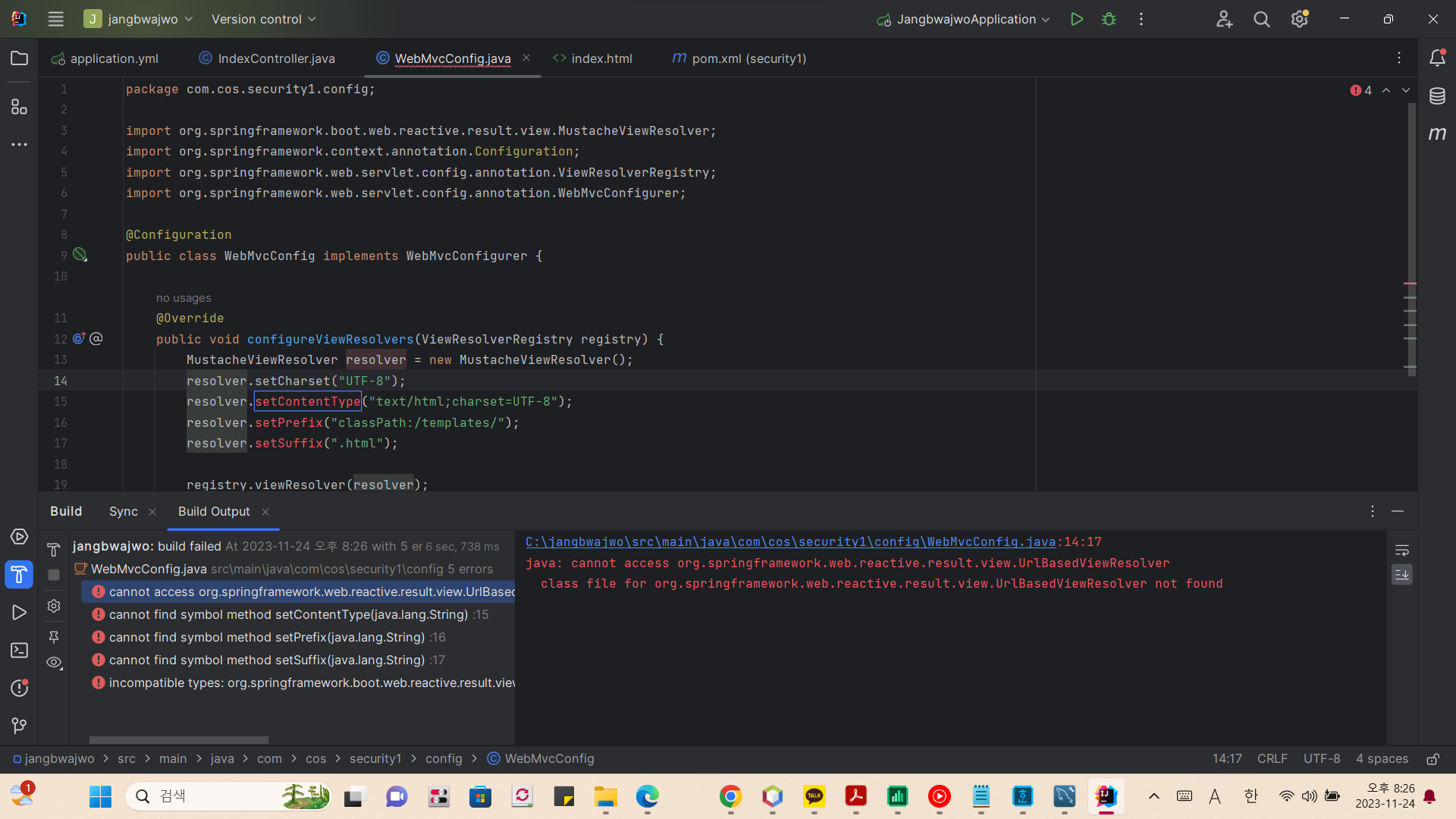Close the Build Output tab

point(265,512)
